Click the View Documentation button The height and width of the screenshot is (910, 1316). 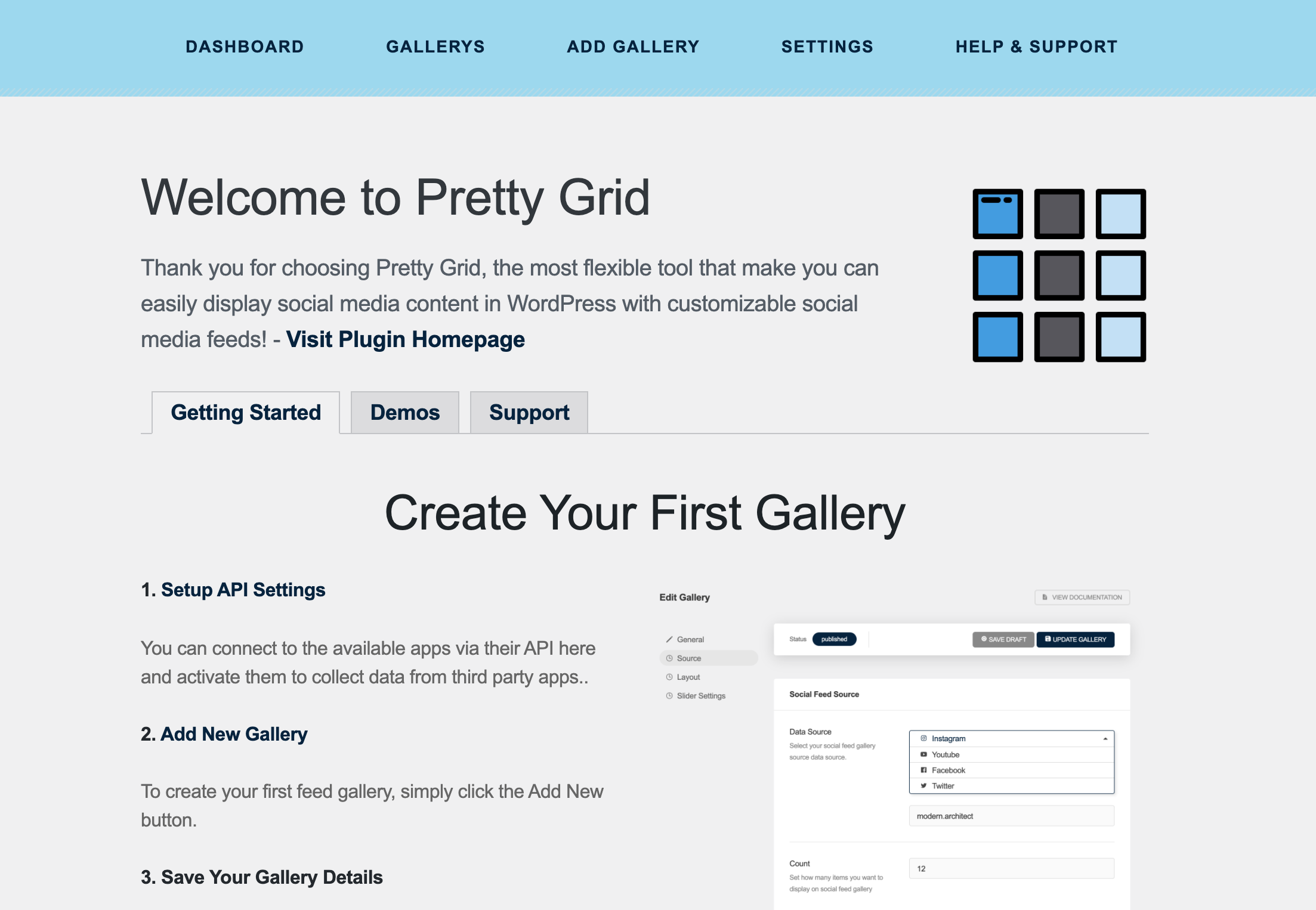click(1082, 598)
